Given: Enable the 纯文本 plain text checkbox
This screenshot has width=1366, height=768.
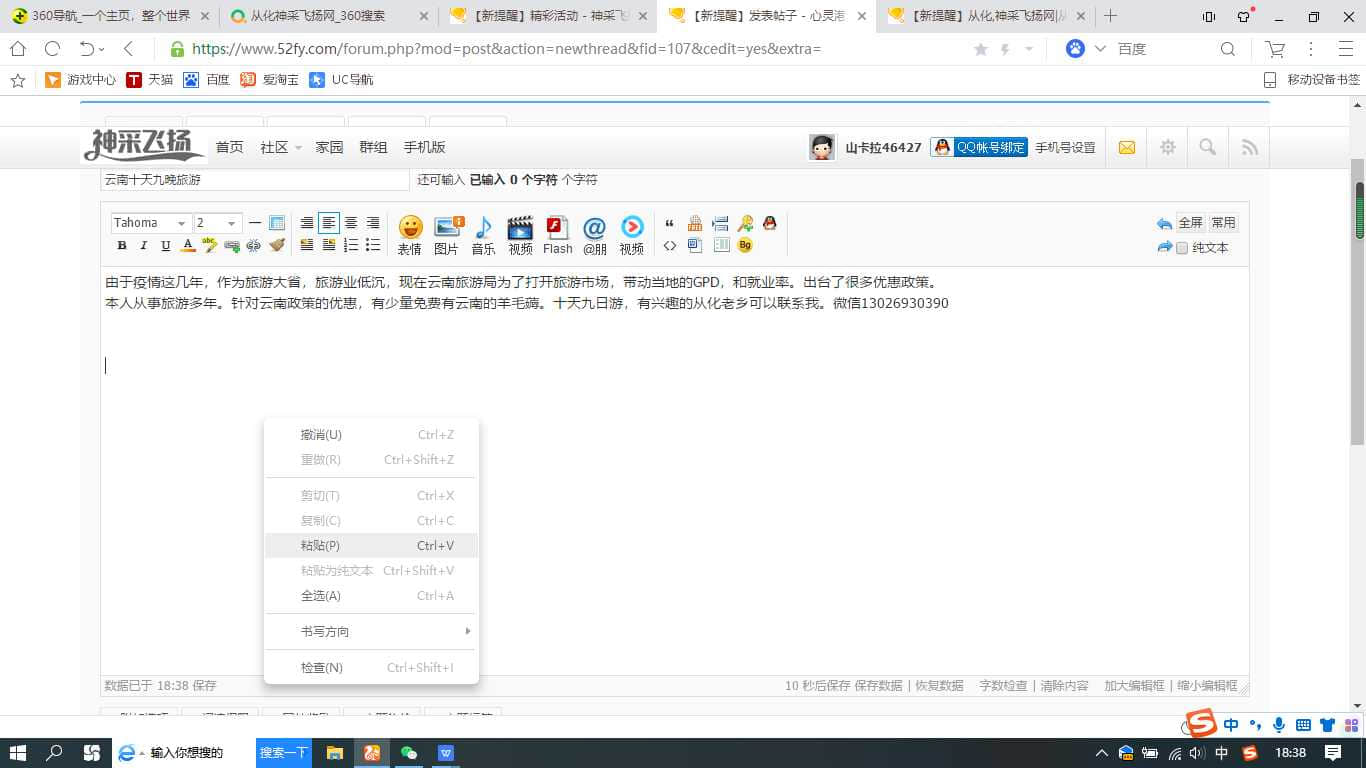Looking at the screenshot, I should tap(1182, 248).
